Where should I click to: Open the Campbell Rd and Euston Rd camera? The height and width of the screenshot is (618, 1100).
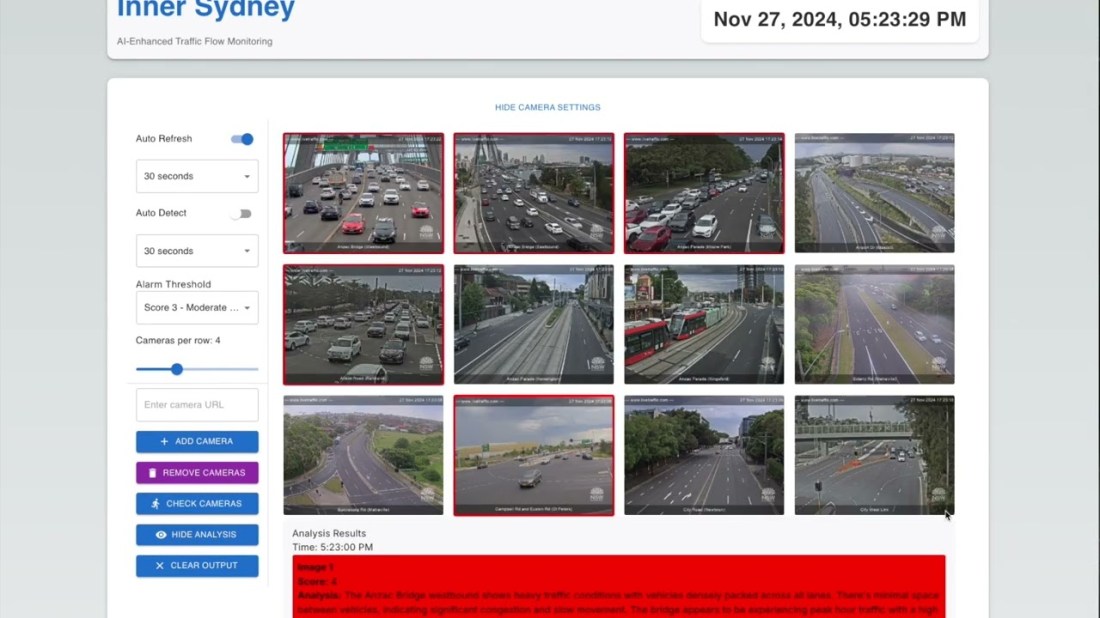pyautogui.click(x=534, y=455)
